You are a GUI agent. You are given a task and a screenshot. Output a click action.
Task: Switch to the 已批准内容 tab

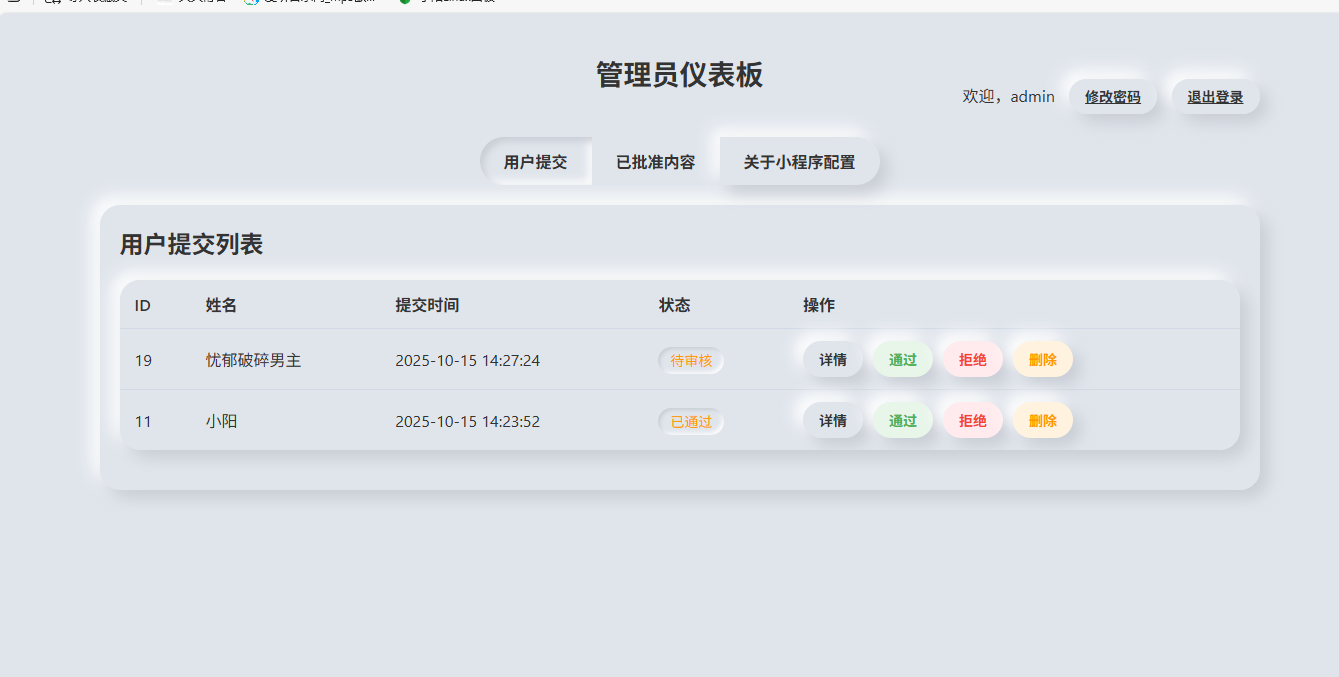(x=655, y=161)
